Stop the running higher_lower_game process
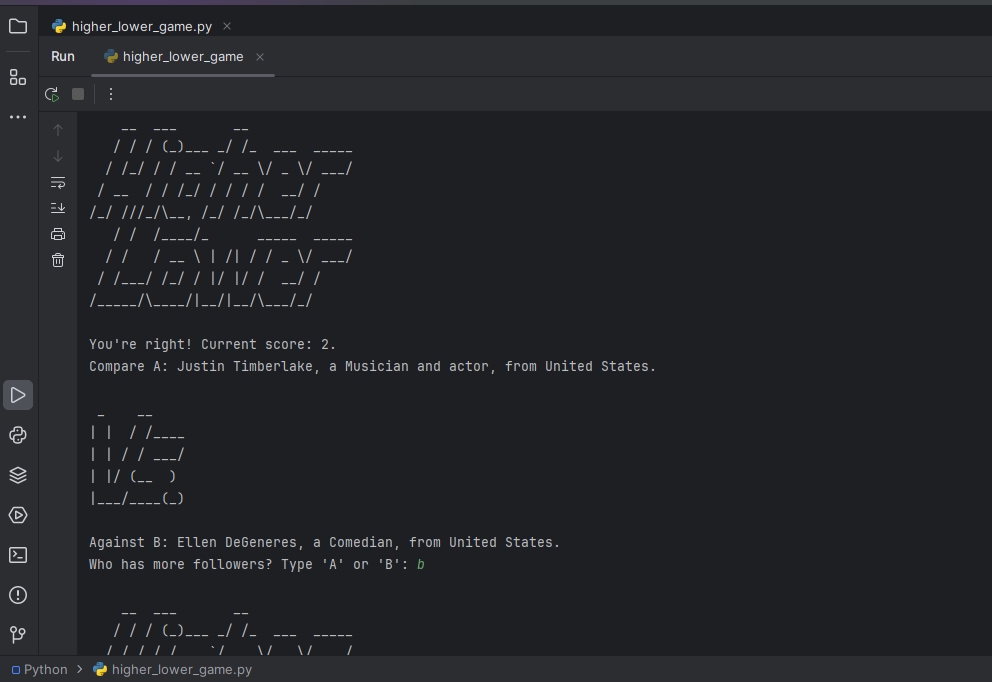The width and height of the screenshot is (992, 682). click(78, 94)
